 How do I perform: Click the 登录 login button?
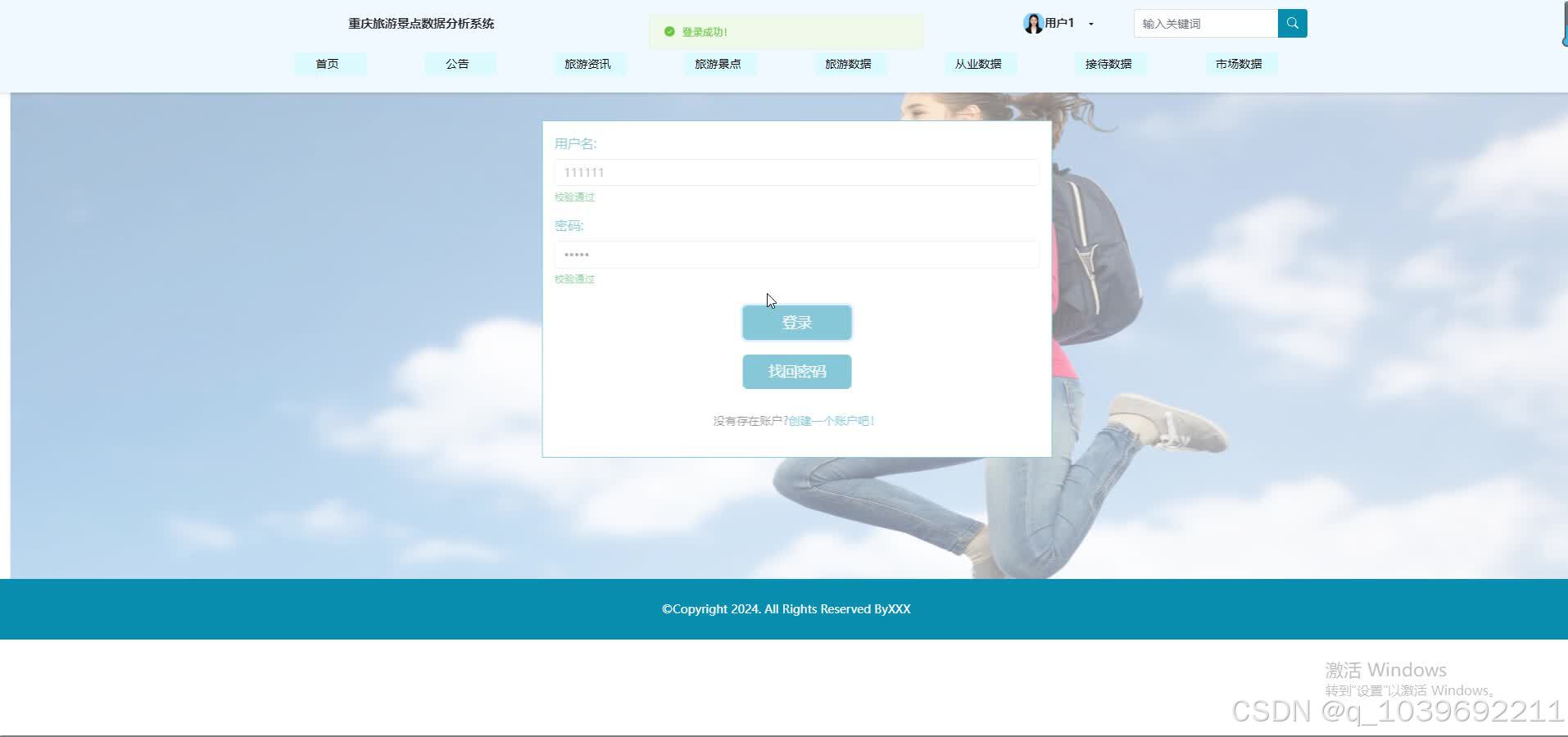(x=795, y=322)
